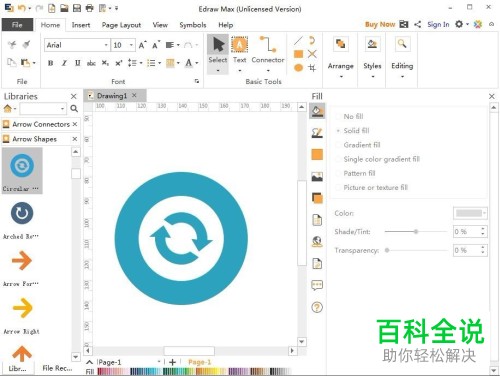Switch to the Insert ribbon tab
This screenshot has width=500, height=376.
pyautogui.click(x=81, y=25)
